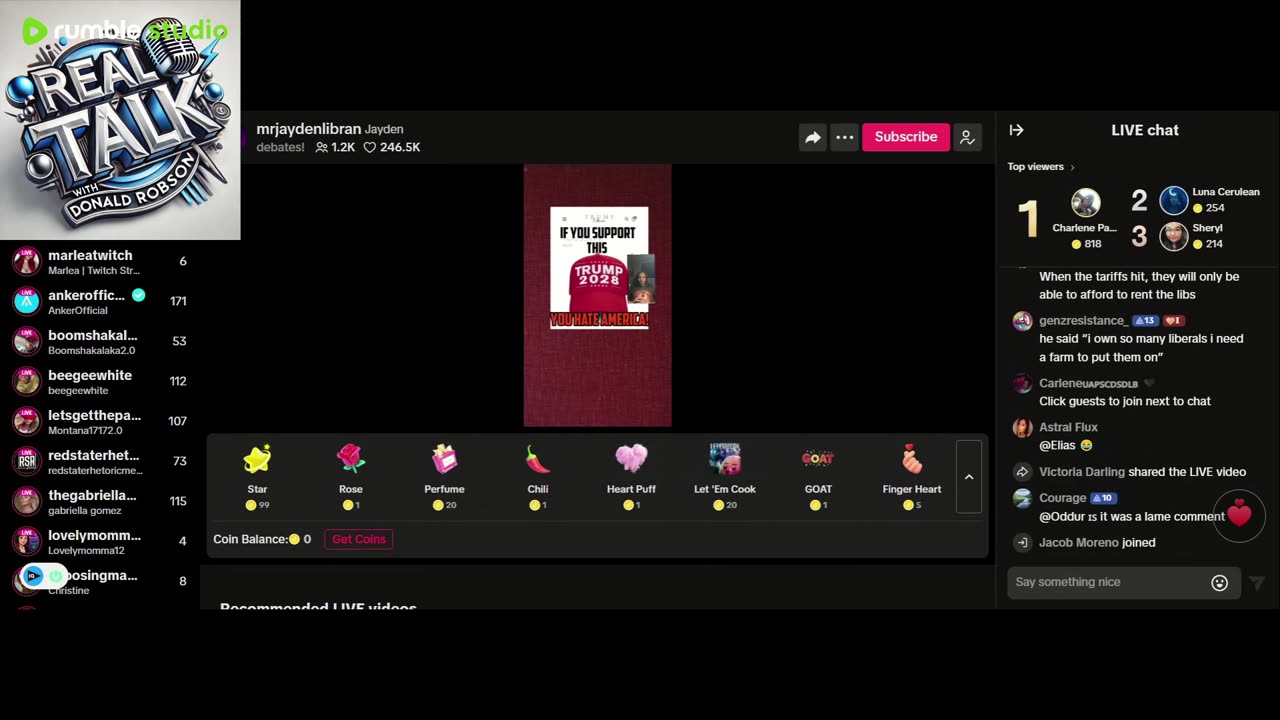1280x720 pixels.
Task: Send a Star gift
Action: click(x=257, y=476)
